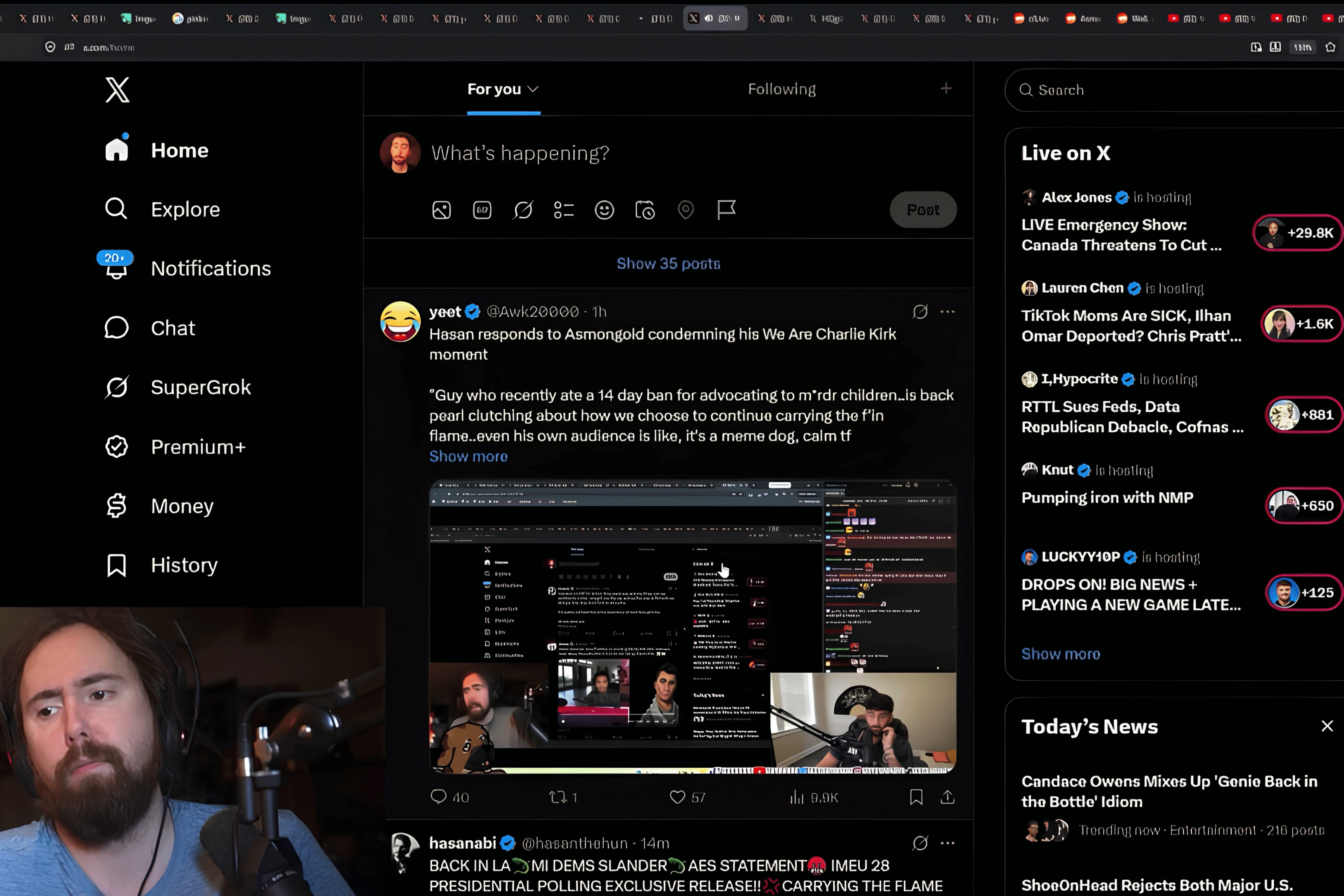Open Explore in the sidebar

click(162, 209)
